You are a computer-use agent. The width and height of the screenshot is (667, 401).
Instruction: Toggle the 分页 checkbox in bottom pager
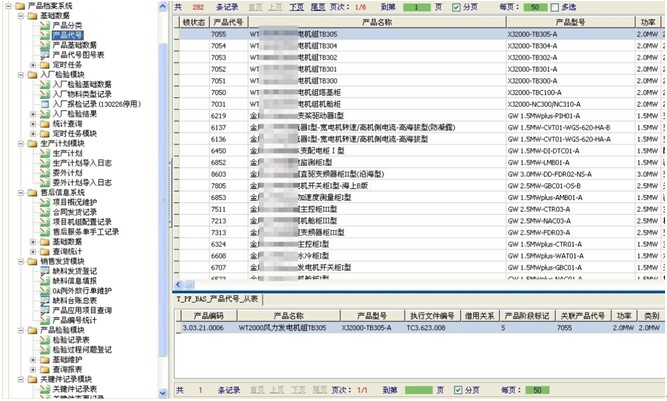coord(456,389)
